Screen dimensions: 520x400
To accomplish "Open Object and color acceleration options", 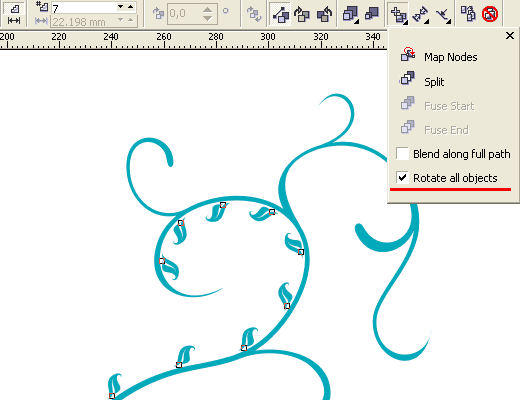I will (351, 14).
